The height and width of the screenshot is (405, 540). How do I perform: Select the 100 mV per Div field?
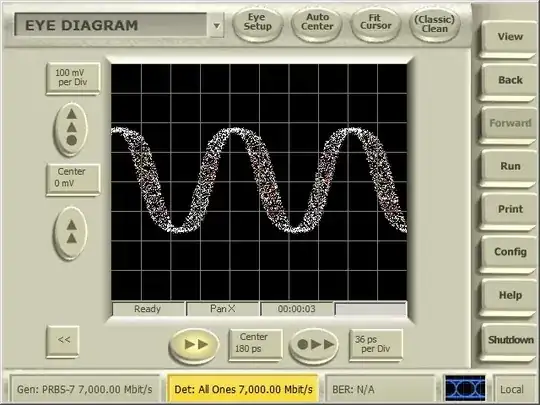pyautogui.click(x=73, y=78)
